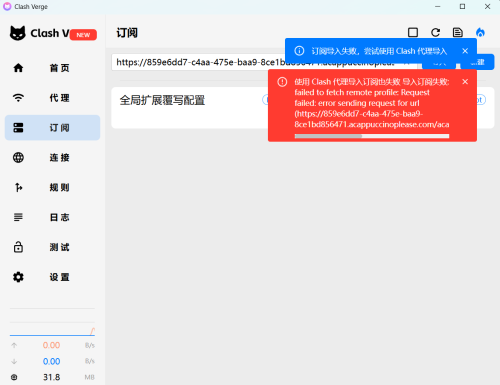Click the upload arrow icon
The height and width of the screenshot is (385, 500).
(x=14, y=345)
